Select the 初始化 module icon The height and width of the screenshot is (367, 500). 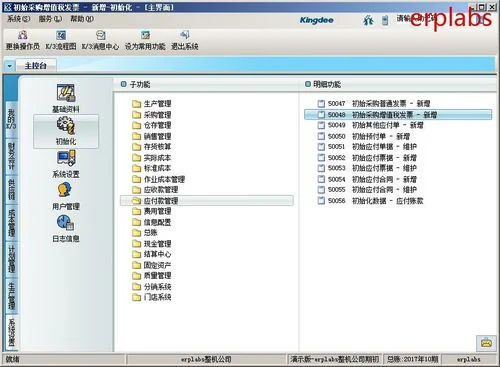click(66, 131)
